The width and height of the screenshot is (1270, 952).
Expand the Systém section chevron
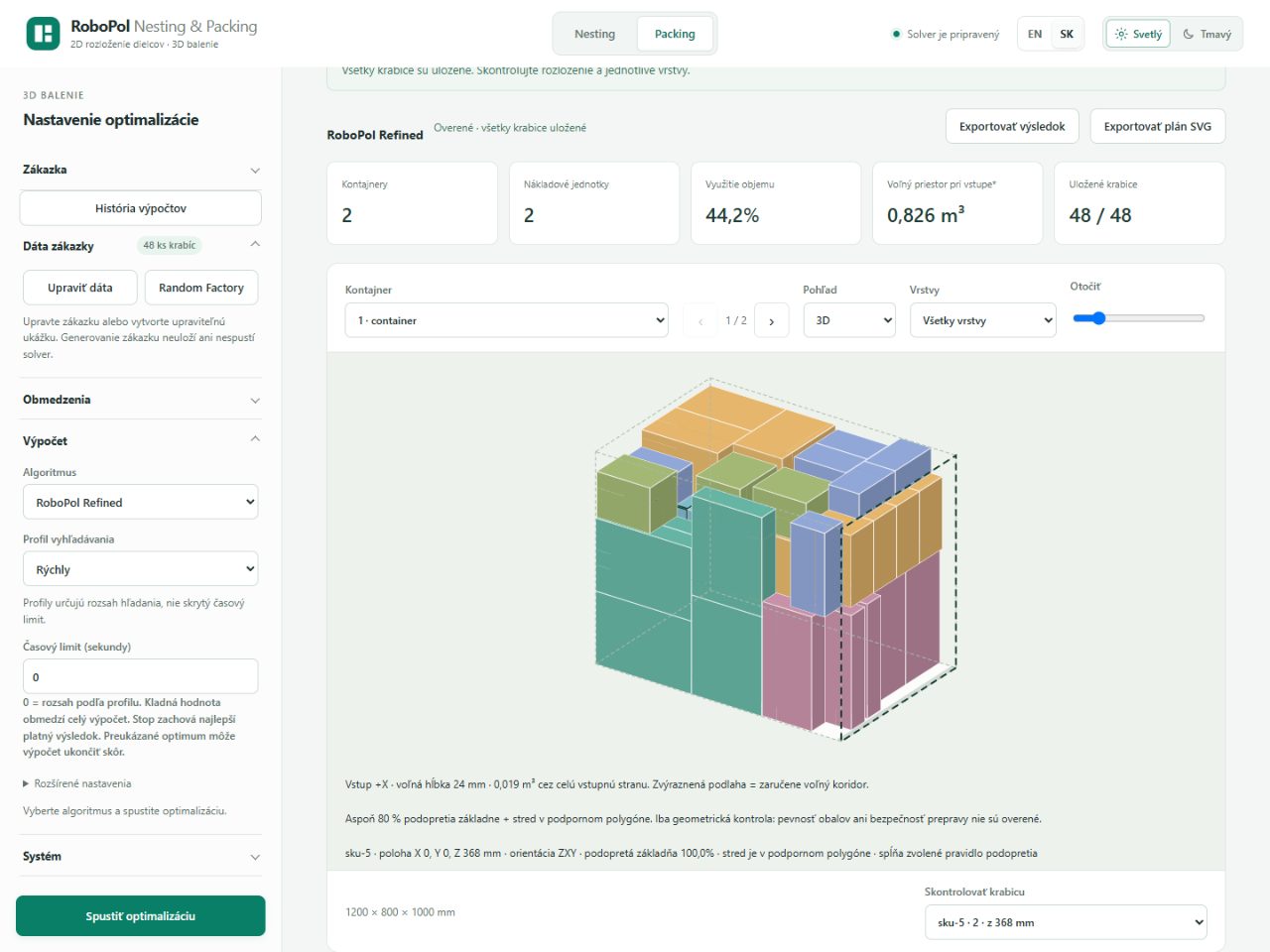point(255,857)
